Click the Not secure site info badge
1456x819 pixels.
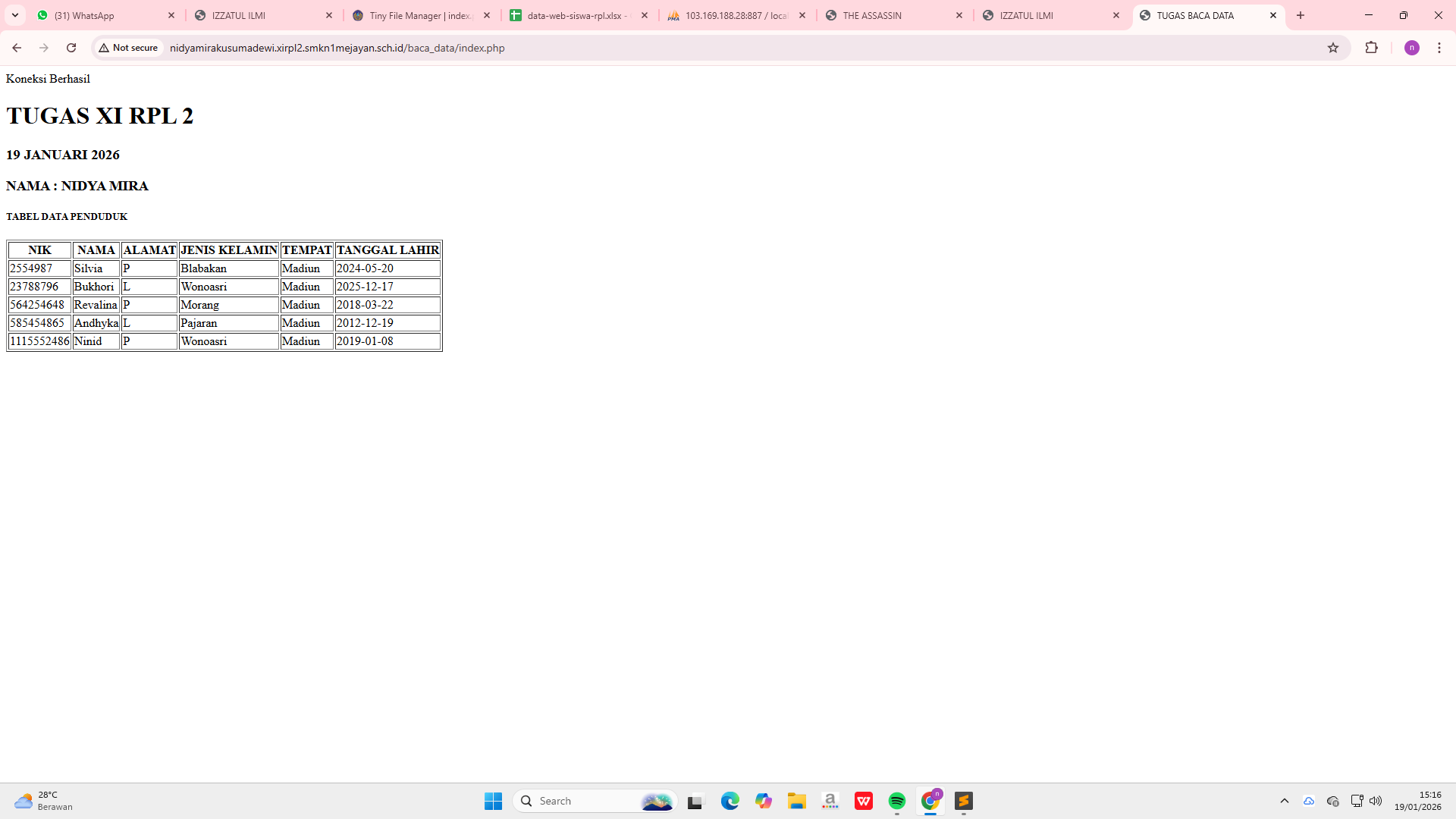[129, 48]
